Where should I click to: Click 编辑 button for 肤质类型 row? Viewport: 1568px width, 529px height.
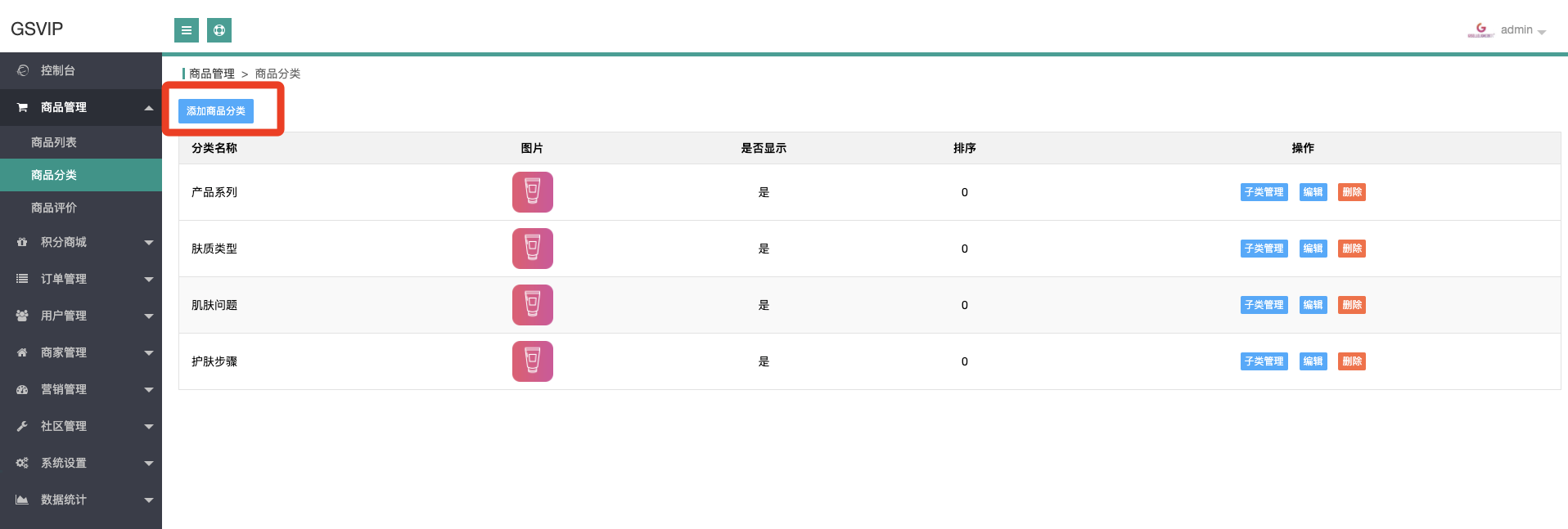tap(1313, 249)
